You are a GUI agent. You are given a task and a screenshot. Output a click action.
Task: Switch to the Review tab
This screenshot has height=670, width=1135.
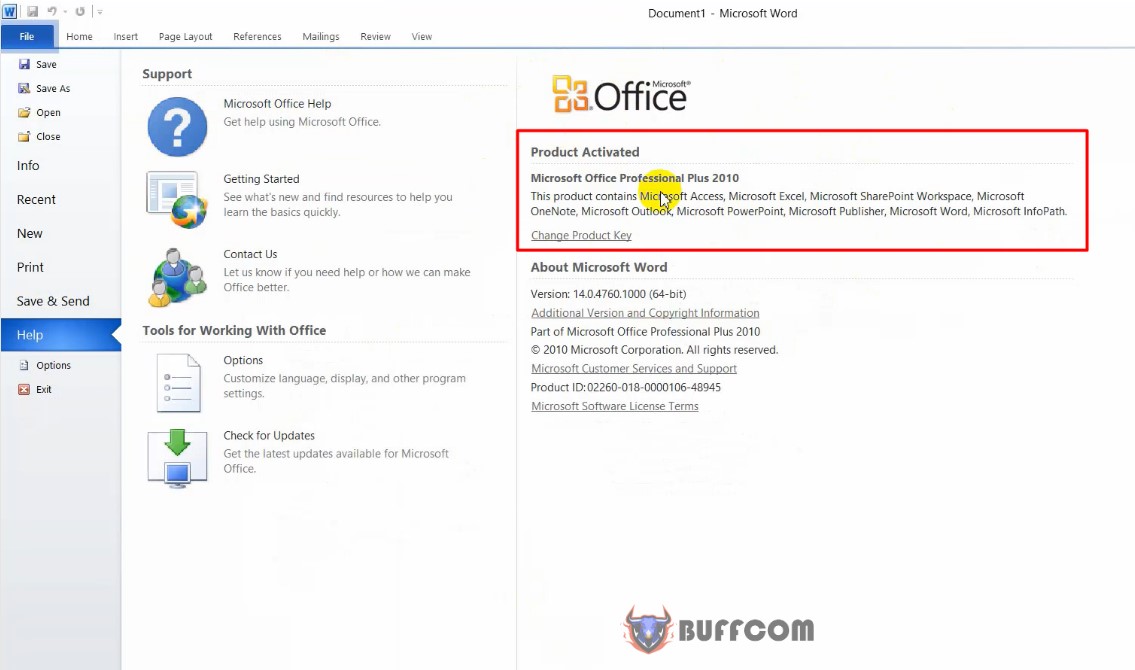point(375,36)
